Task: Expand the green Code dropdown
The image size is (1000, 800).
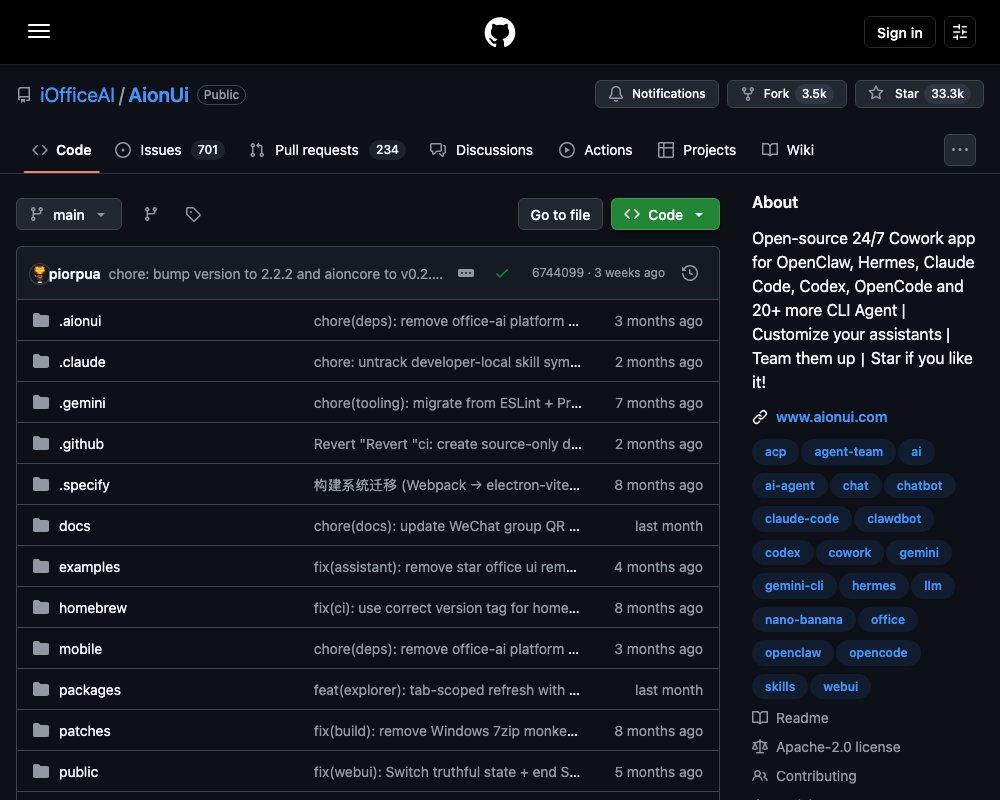Action: pos(665,214)
